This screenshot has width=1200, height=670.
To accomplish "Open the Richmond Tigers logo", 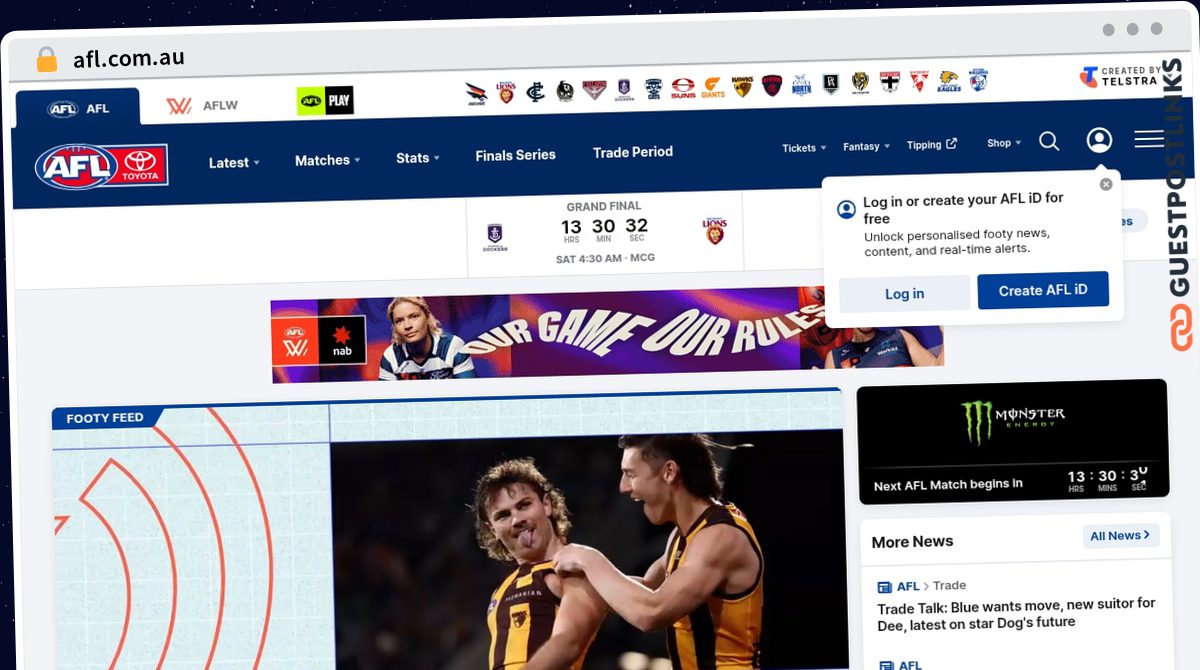I will tap(860, 83).
